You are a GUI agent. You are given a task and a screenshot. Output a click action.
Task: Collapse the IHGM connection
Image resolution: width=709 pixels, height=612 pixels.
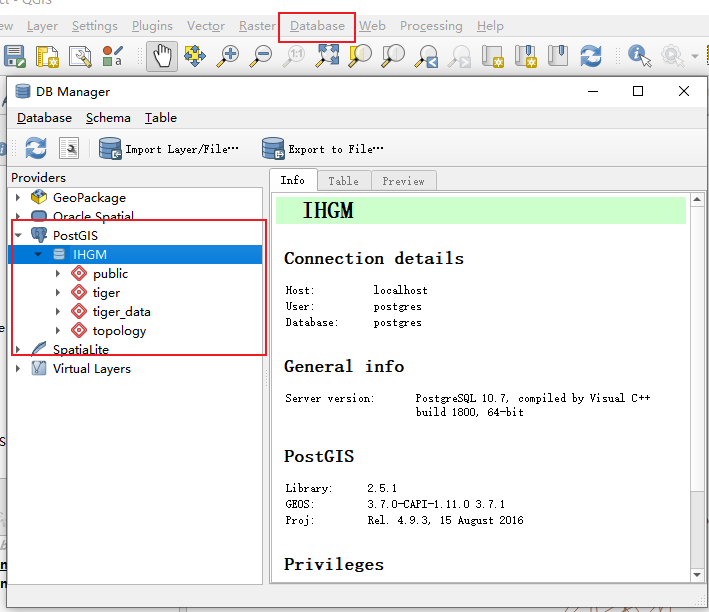(38, 254)
